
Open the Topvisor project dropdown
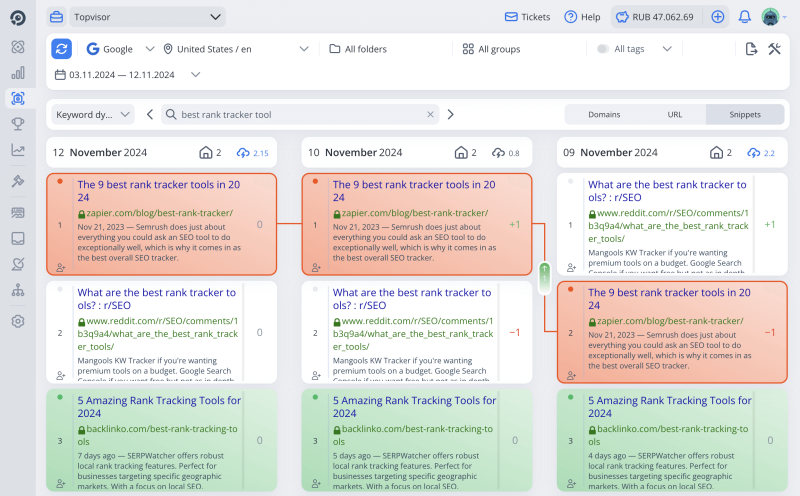(147, 17)
